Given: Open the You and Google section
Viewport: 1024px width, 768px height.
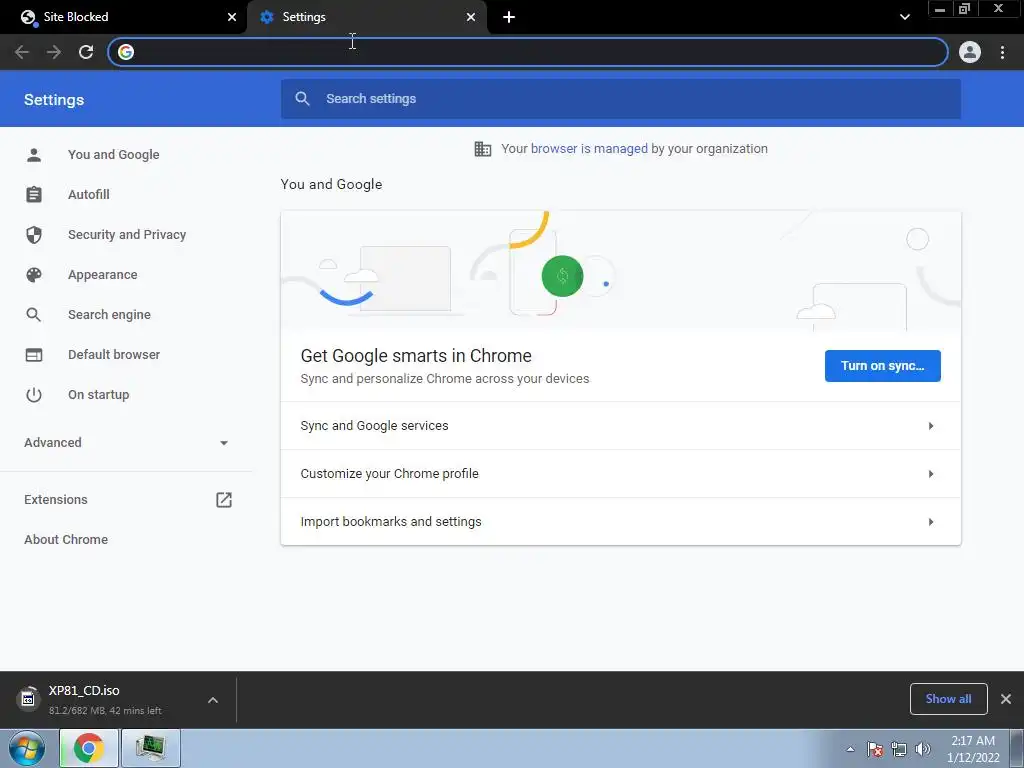Looking at the screenshot, I should [x=113, y=155].
